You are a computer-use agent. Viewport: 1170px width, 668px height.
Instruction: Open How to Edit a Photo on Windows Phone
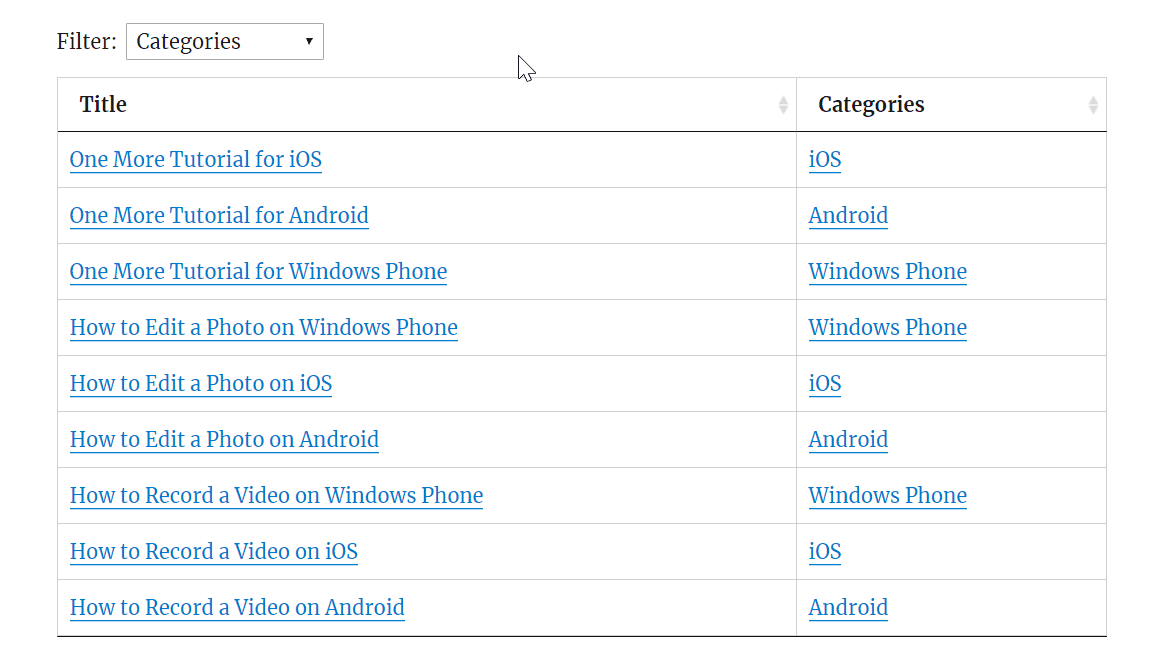coord(264,328)
